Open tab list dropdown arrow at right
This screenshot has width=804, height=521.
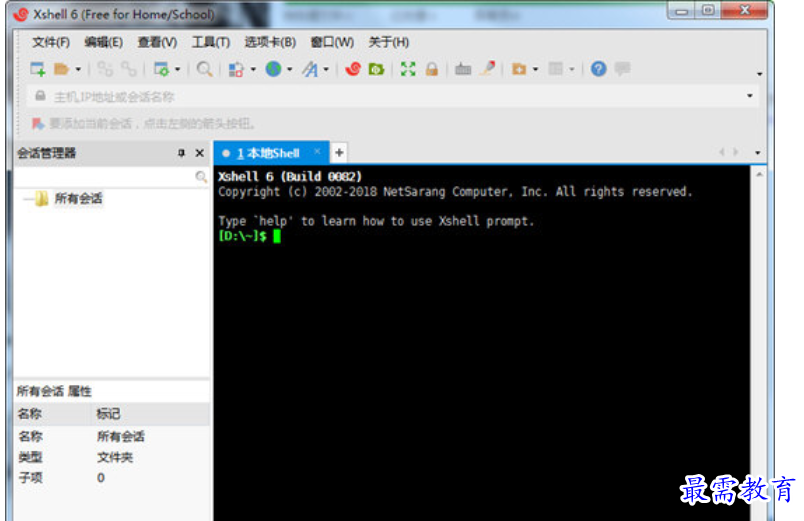click(x=757, y=153)
